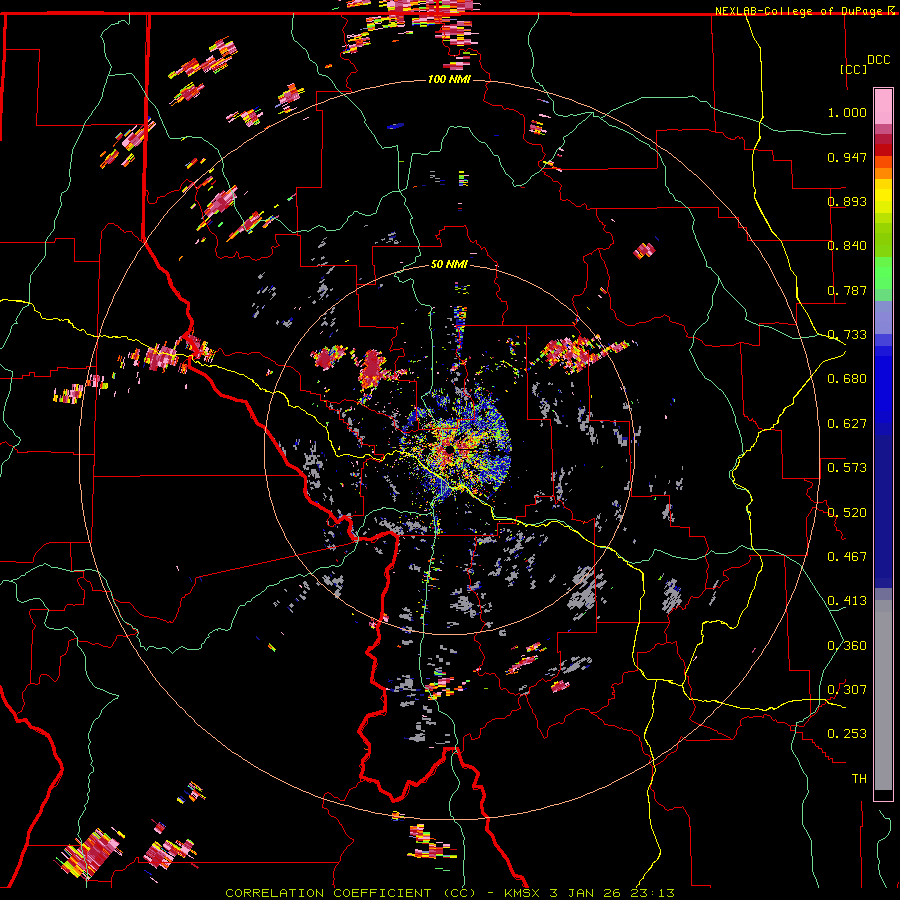Screen dimensions: 900x900
Task: Select the 0.307 scale value
Action: coord(847,689)
